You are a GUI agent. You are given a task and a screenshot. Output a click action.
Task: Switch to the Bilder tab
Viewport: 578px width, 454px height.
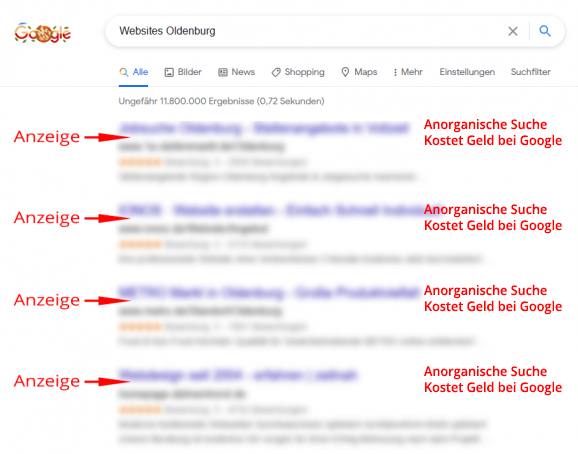(183, 72)
